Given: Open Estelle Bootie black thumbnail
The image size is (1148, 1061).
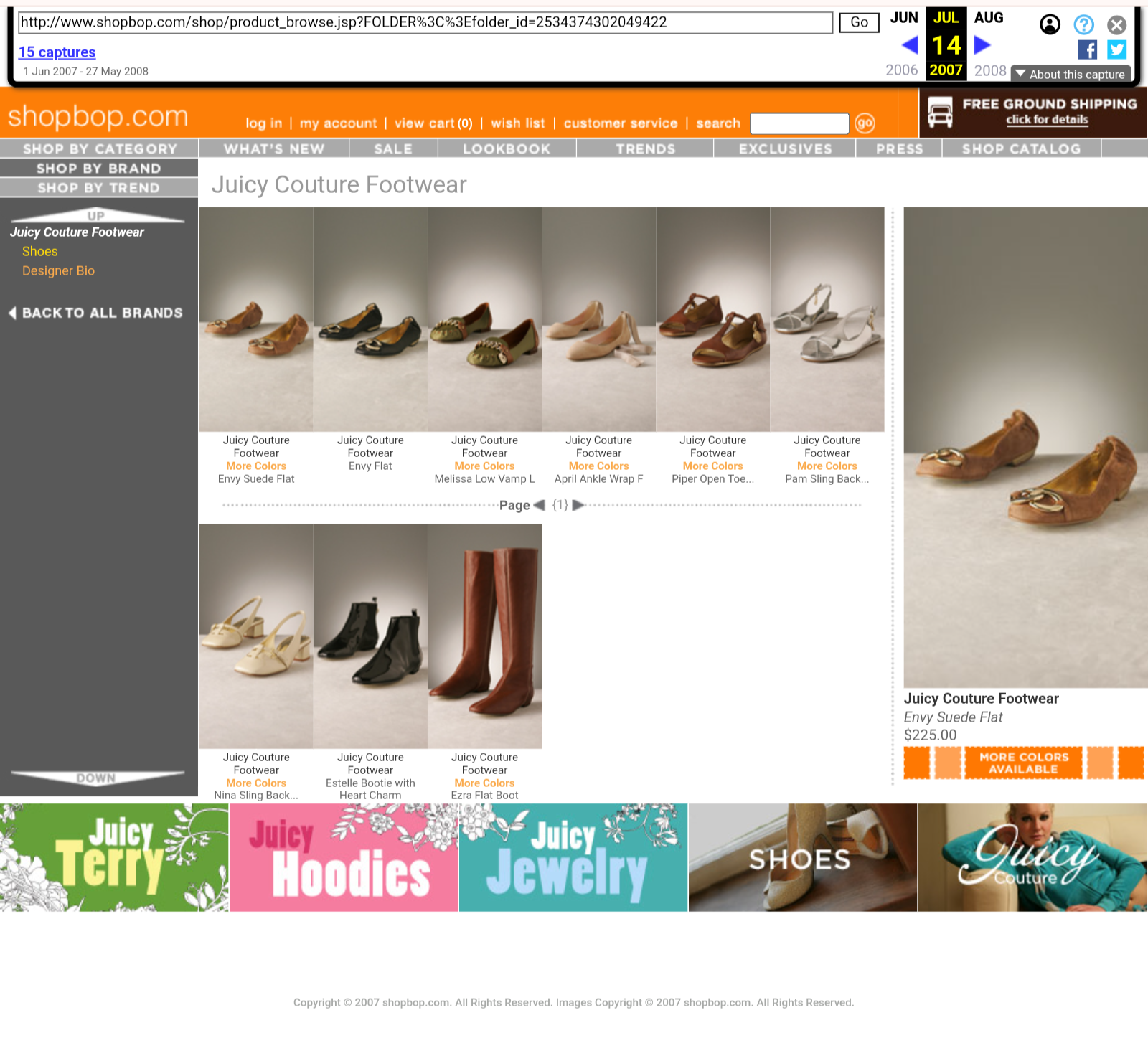Looking at the screenshot, I should click(x=370, y=636).
